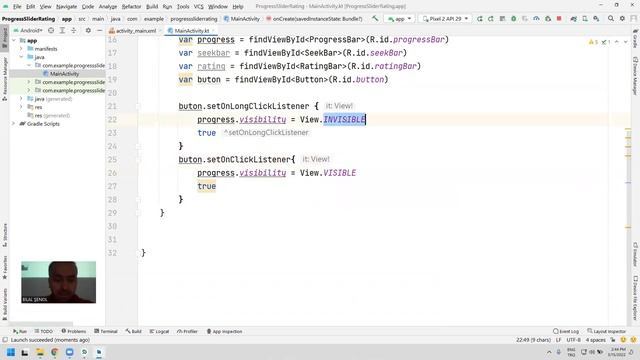Open the Build tool window at bottom
The width and height of the screenshot is (640, 360).
click(133, 331)
